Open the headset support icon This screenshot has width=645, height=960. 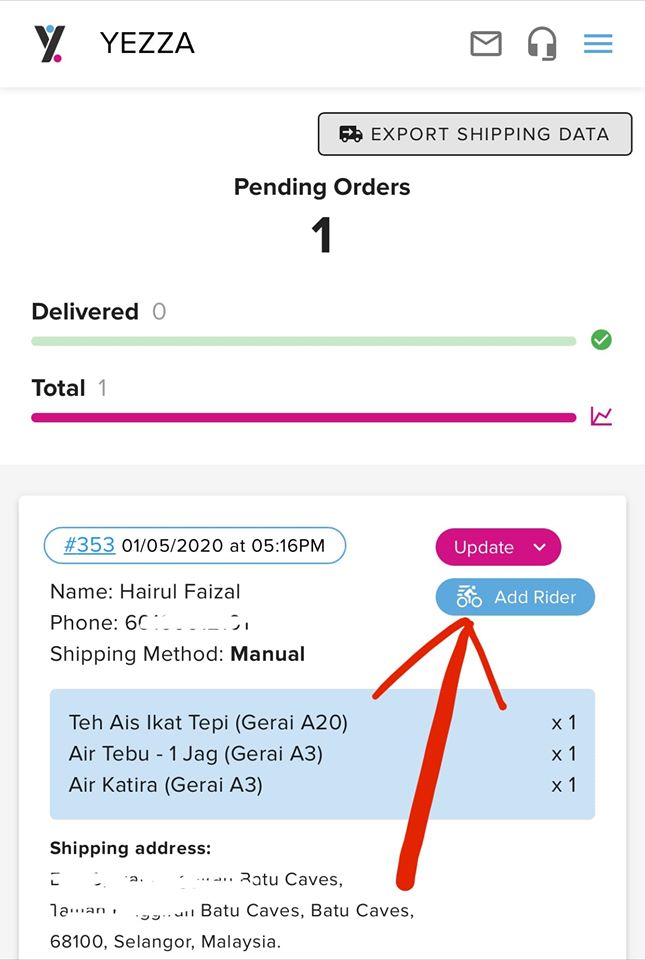click(542, 43)
